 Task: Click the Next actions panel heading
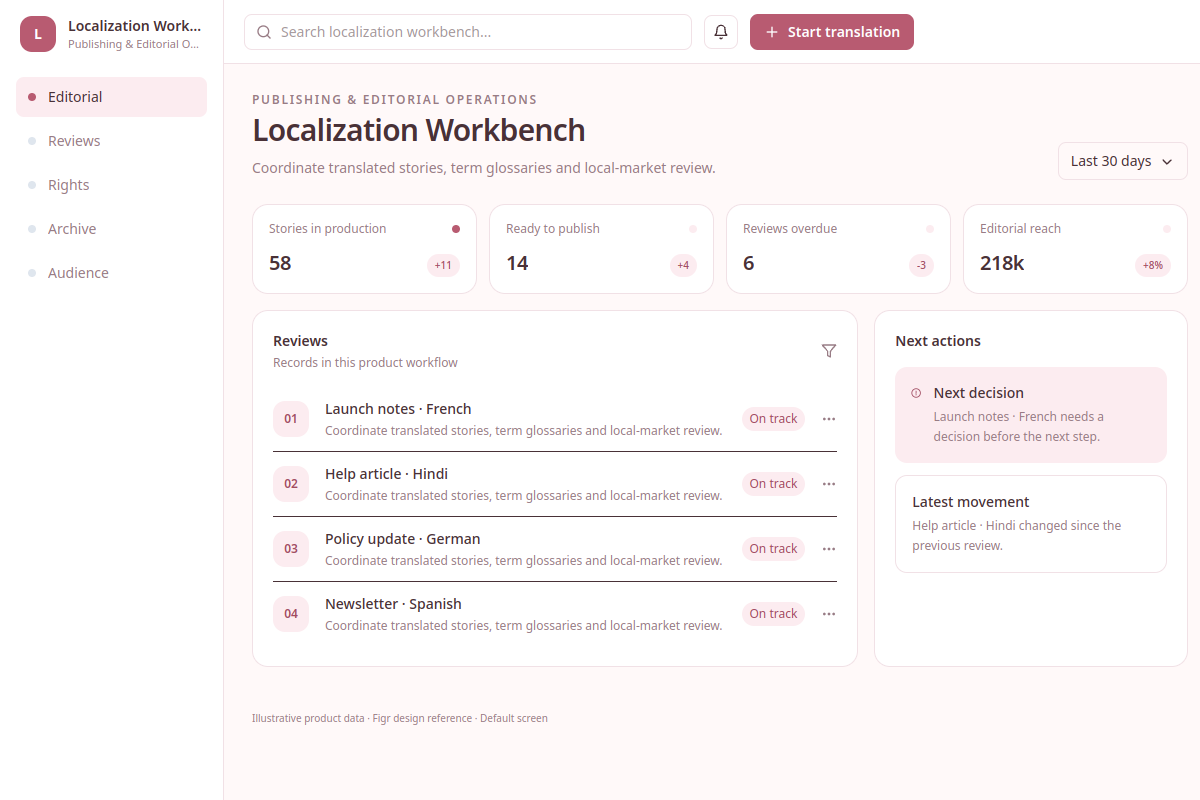[x=938, y=341]
